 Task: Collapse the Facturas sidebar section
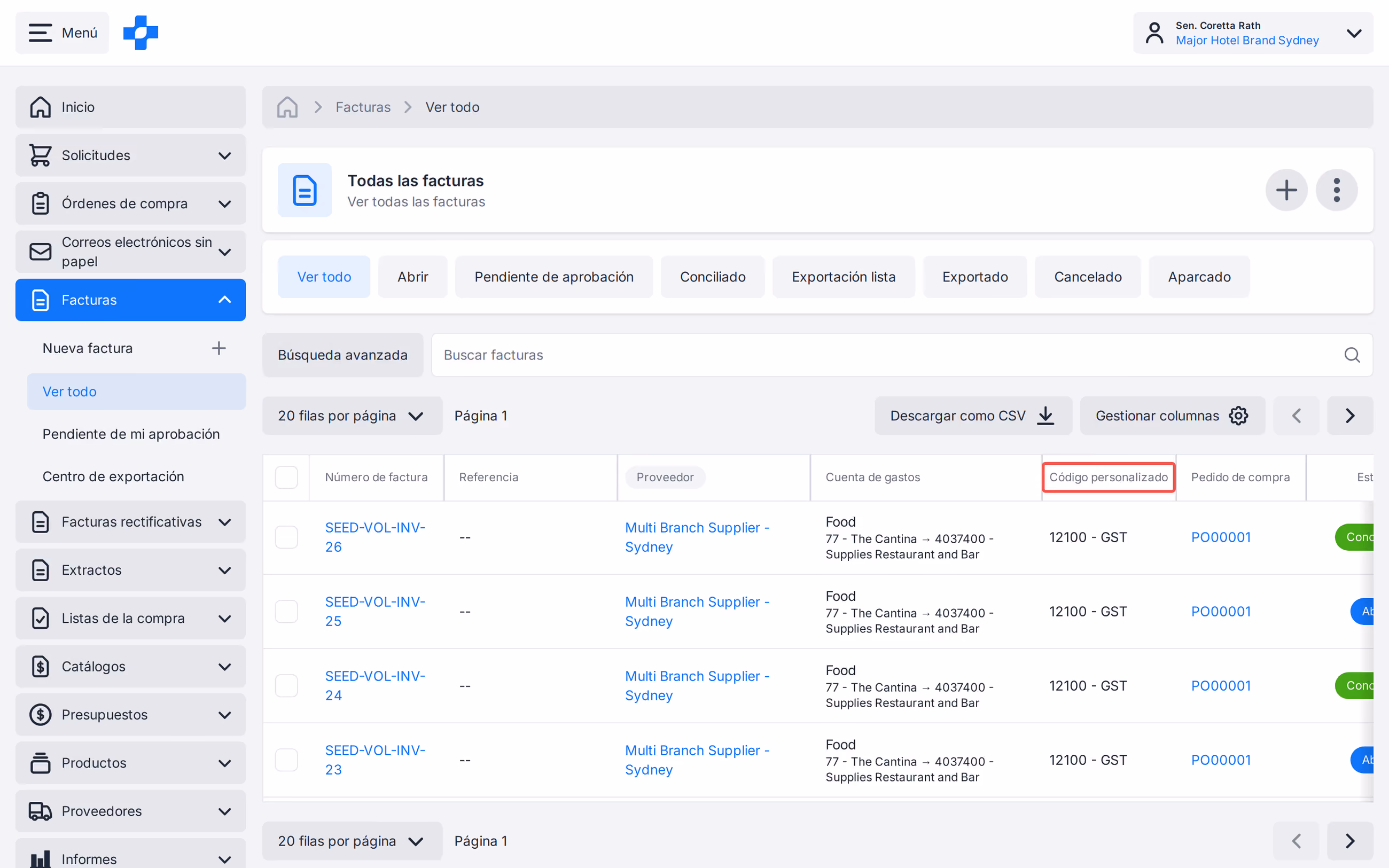click(130, 300)
